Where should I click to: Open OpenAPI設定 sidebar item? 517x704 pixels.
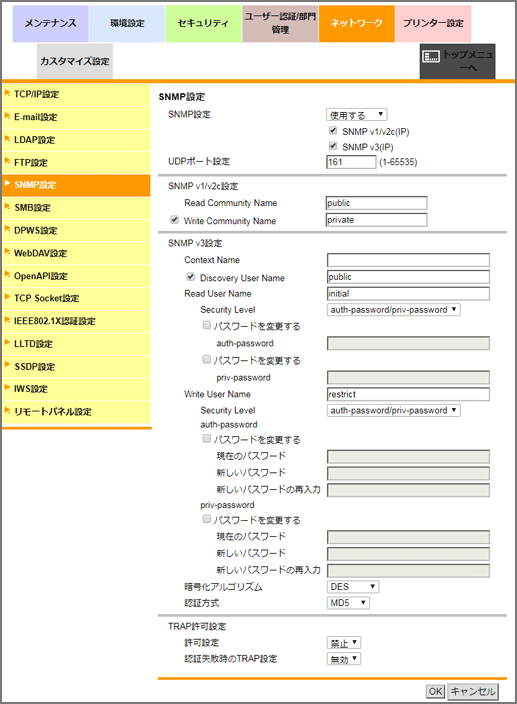click(x=76, y=276)
